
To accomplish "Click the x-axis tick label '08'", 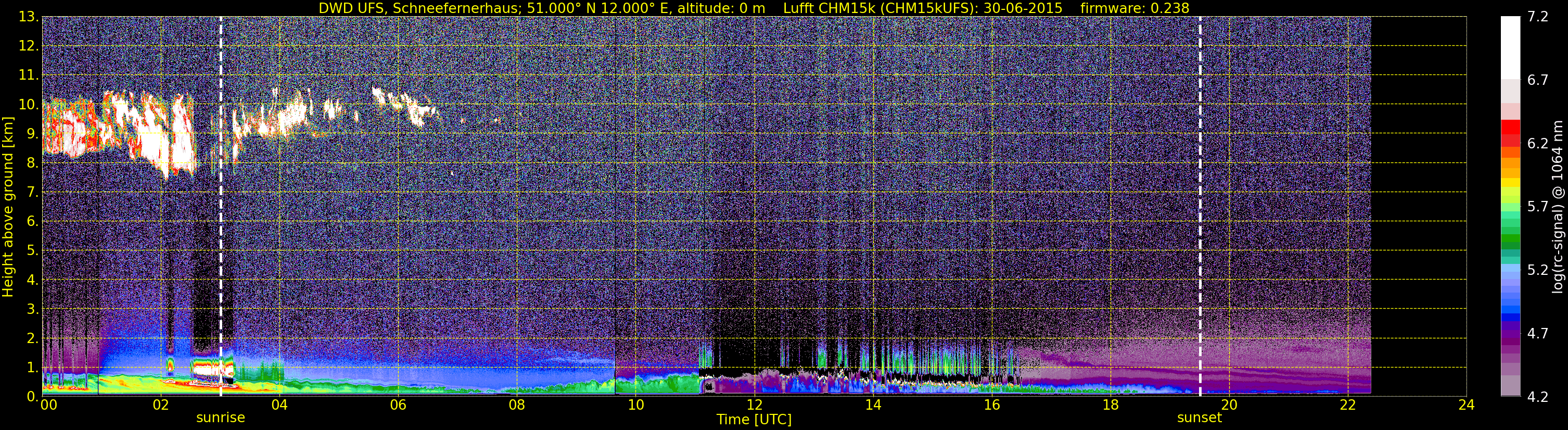I will 517,405.
